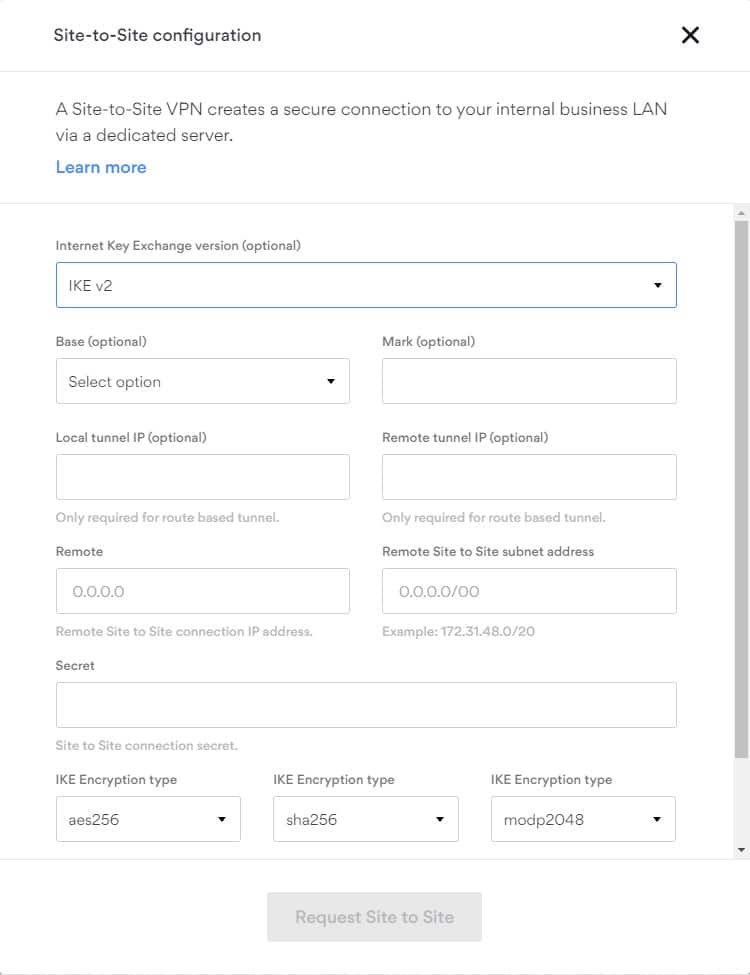Expand the Internet Key Exchange version dropdown
The image size is (750, 975).
[366, 285]
